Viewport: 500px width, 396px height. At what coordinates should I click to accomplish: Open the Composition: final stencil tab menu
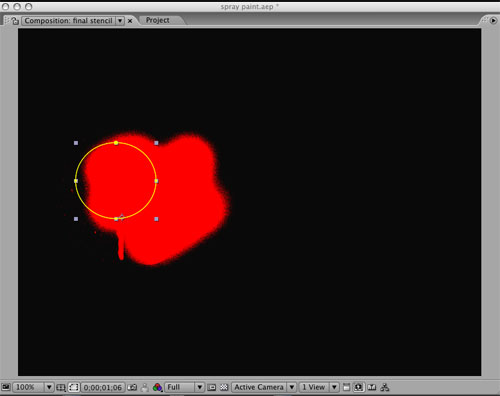(x=120, y=21)
